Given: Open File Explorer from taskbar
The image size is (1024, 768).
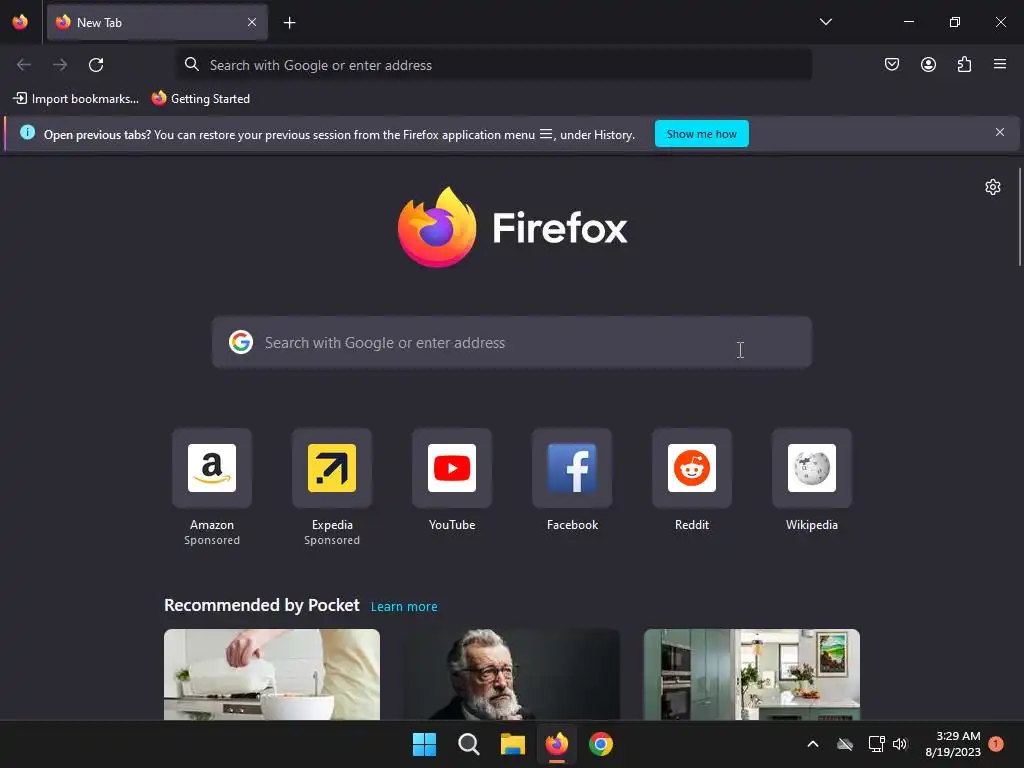Looking at the screenshot, I should coord(513,744).
